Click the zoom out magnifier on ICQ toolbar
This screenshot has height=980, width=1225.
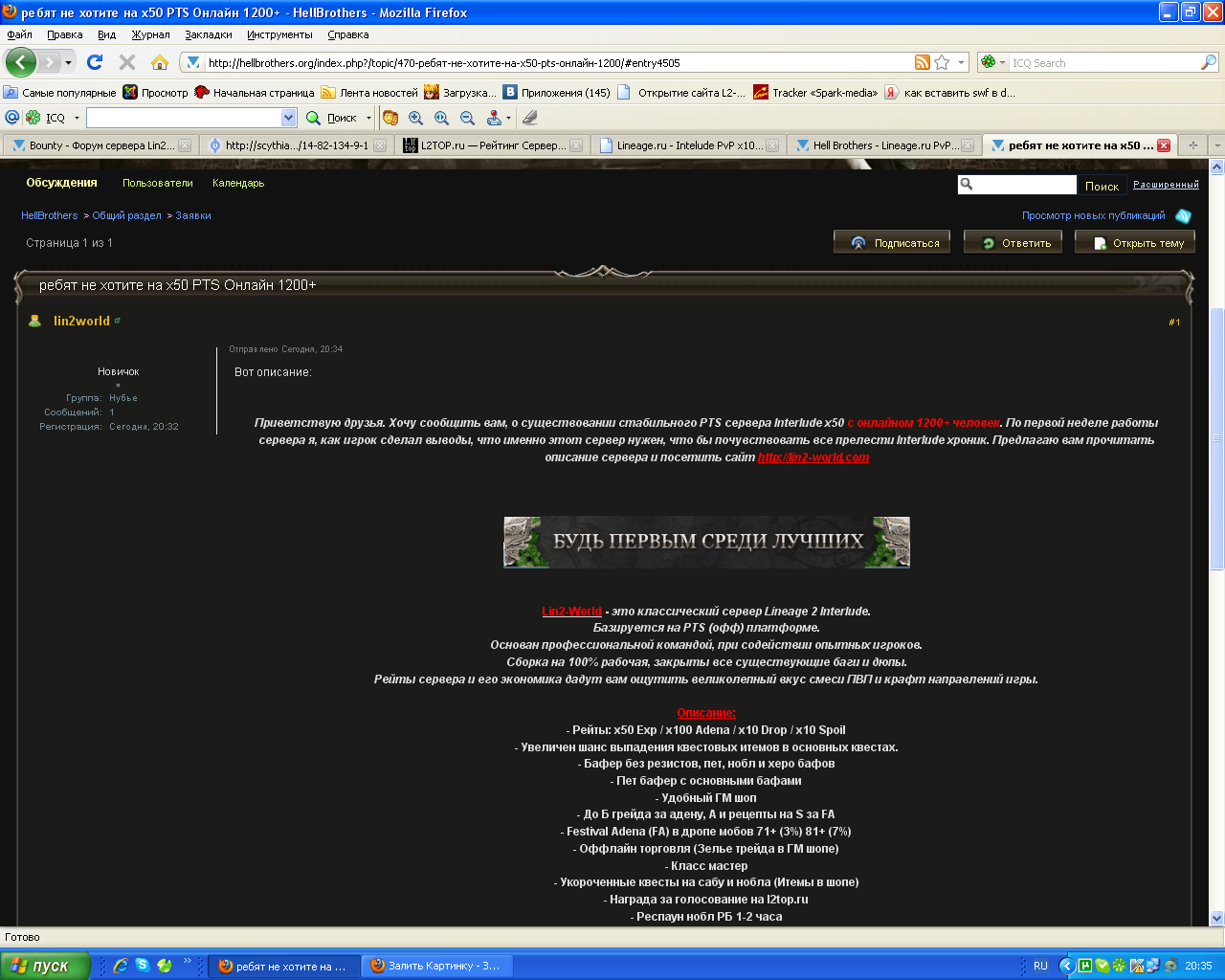(468, 118)
